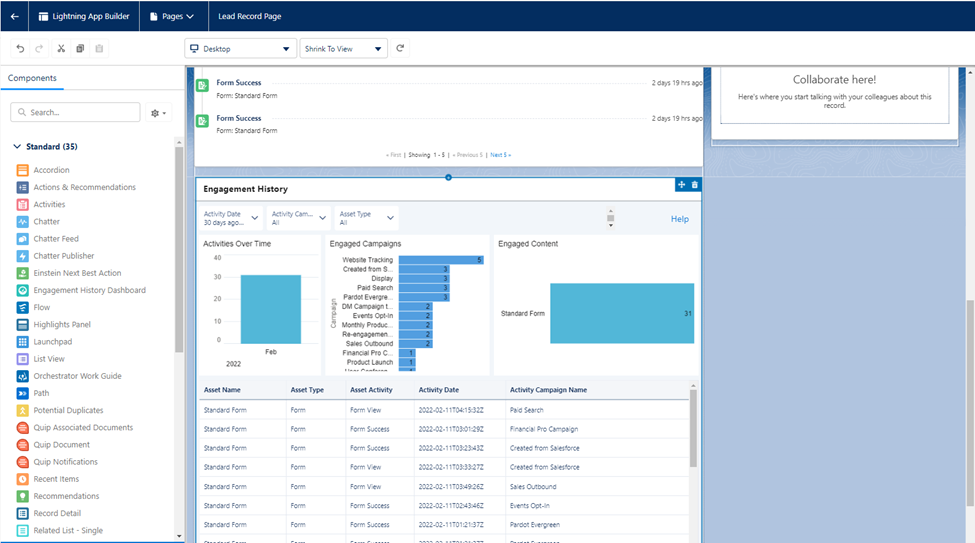The image size is (975, 543).
Task: Click the Path component icon
Action: point(22,393)
